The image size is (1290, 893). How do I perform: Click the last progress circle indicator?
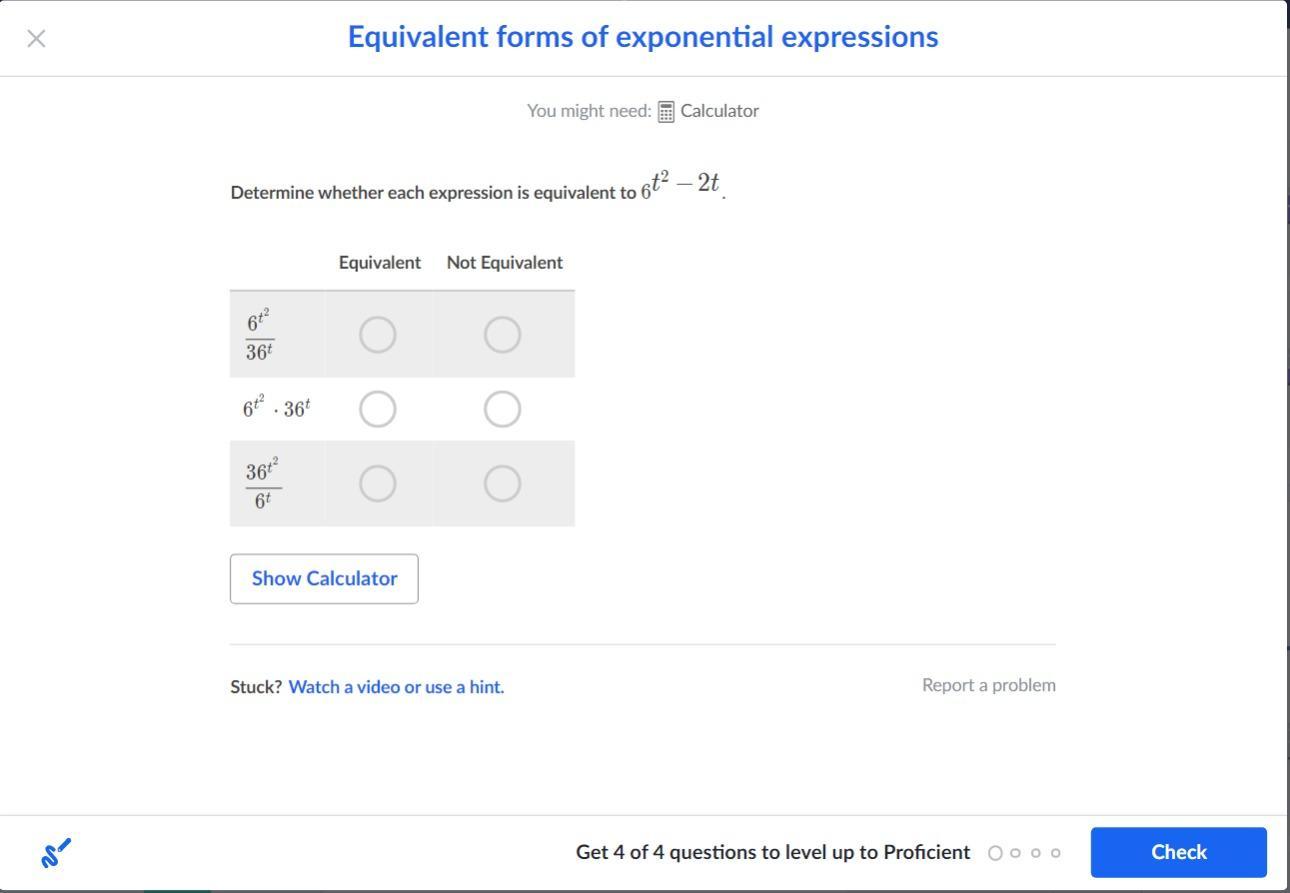1055,853
